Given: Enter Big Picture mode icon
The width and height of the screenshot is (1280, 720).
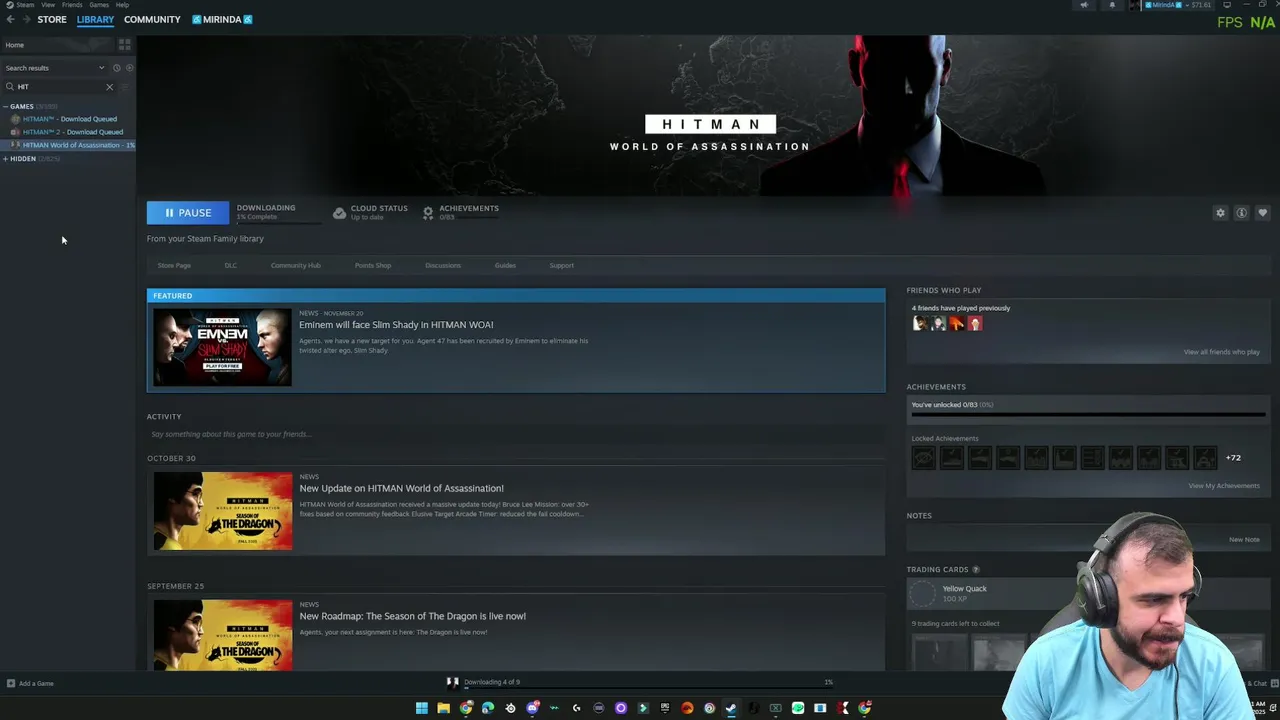Looking at the screenshot, I should (1227, 5).
